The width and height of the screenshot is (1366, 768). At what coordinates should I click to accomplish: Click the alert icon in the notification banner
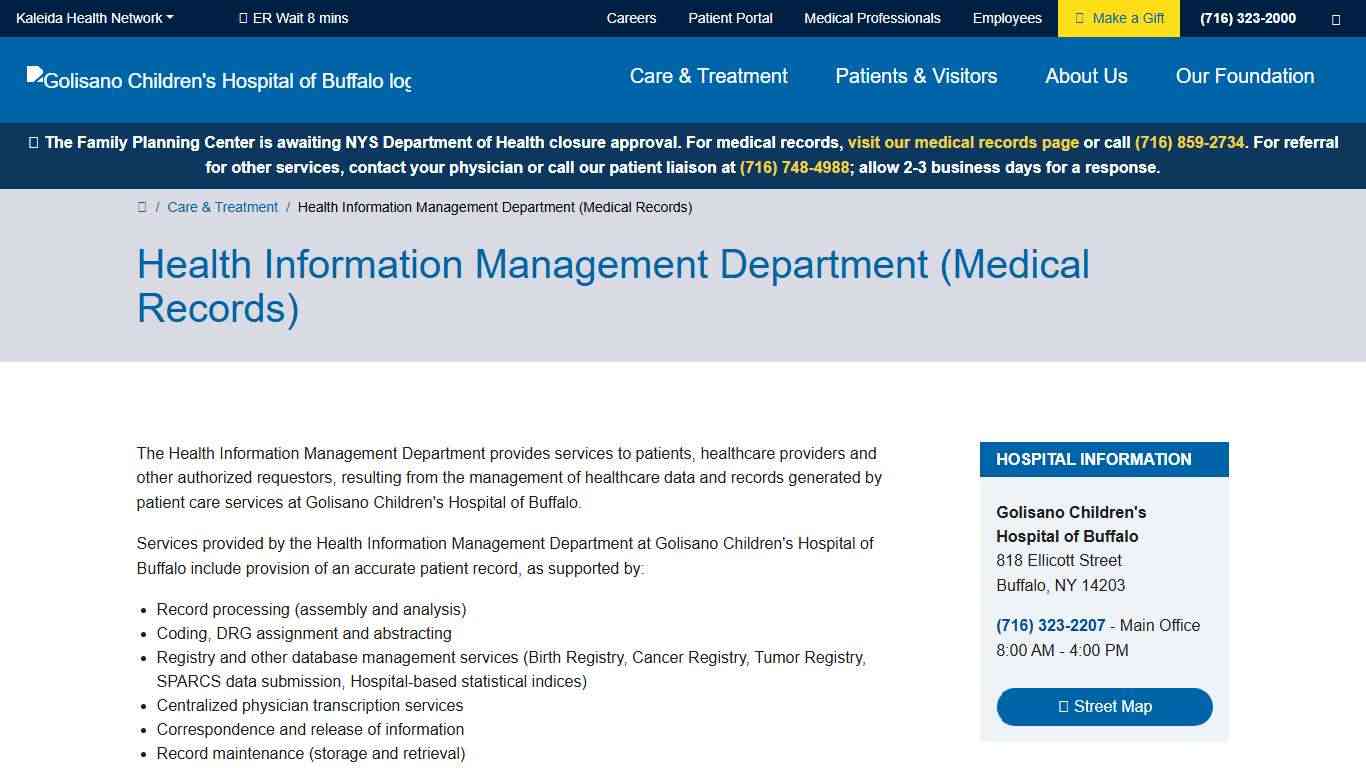coord(33,142)
